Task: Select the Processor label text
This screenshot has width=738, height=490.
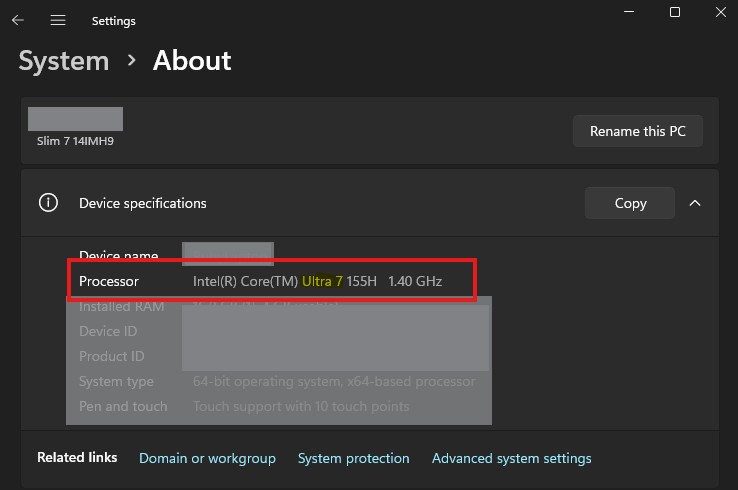Action: 109,281
